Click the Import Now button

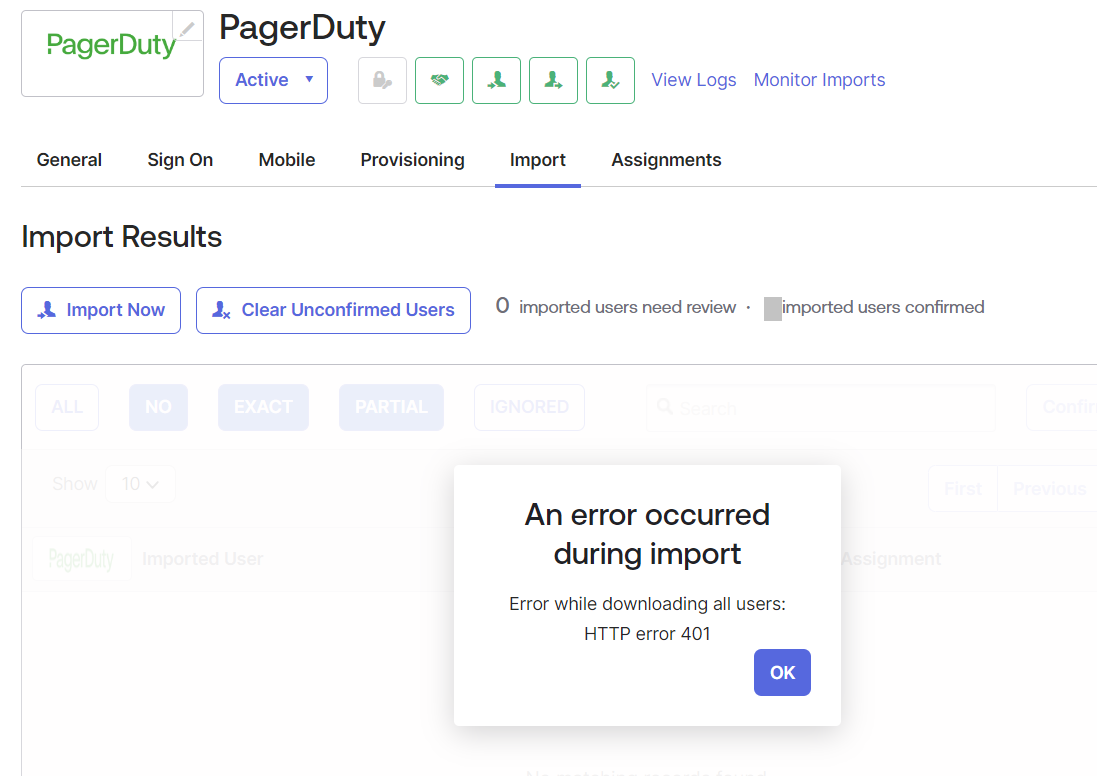pyautogui.click(x=101, y=310)
